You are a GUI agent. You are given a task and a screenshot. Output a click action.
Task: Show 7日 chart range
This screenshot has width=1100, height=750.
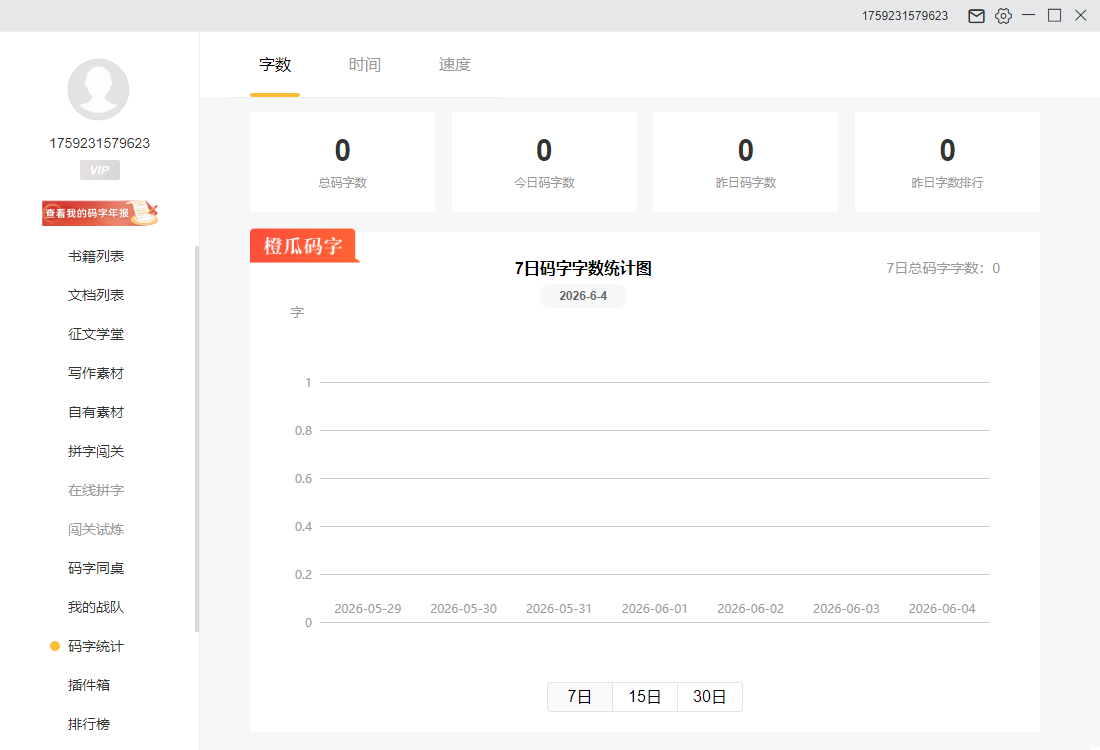tap(579, 697)
